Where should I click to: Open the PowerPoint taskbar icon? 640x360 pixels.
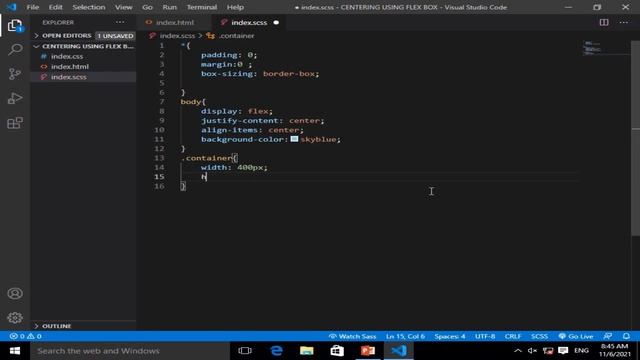tap(368, 351)
